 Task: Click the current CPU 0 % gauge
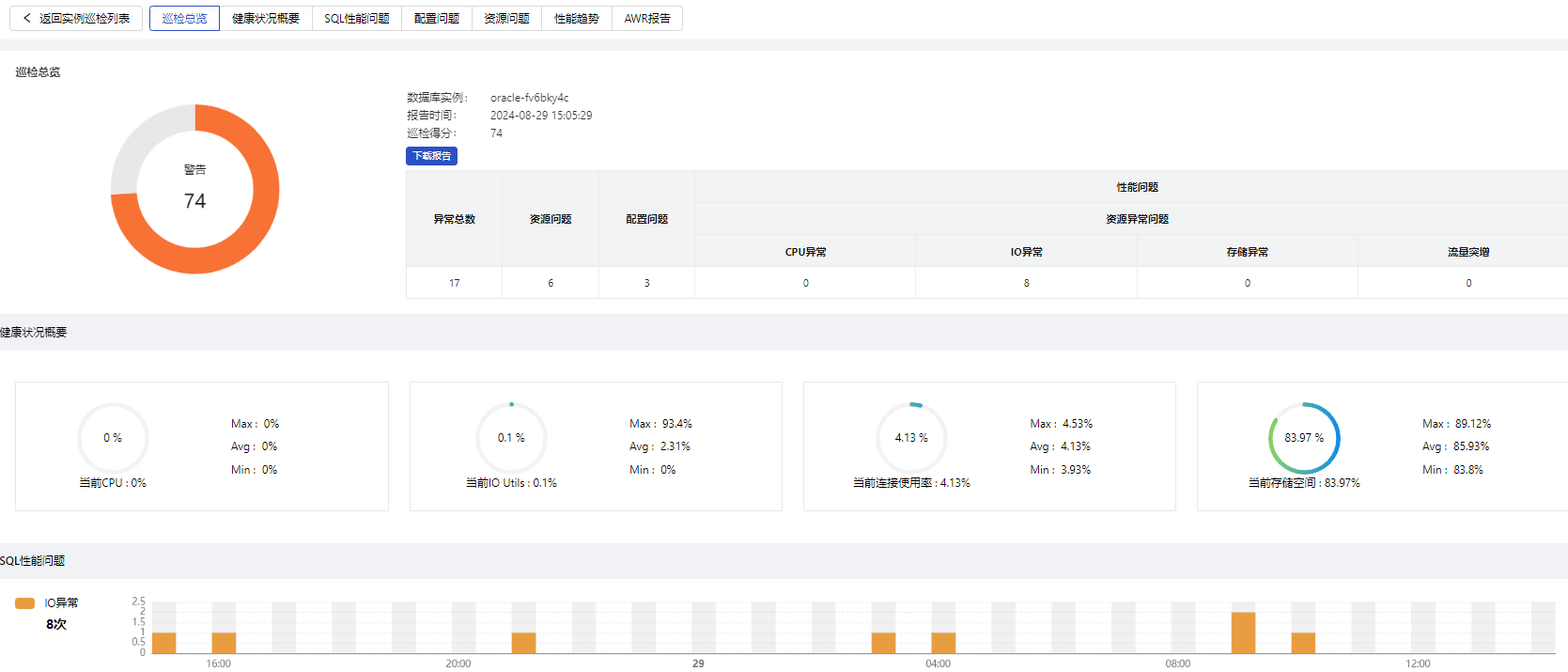pos(113,438)
